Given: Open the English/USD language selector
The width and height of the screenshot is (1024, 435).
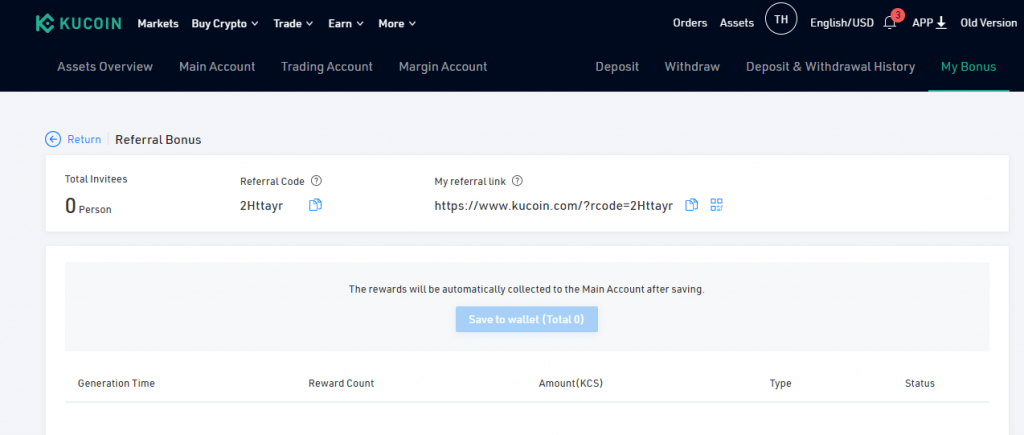Looking at the screenshot, I should pyautogui.click(x=842, y=23).
